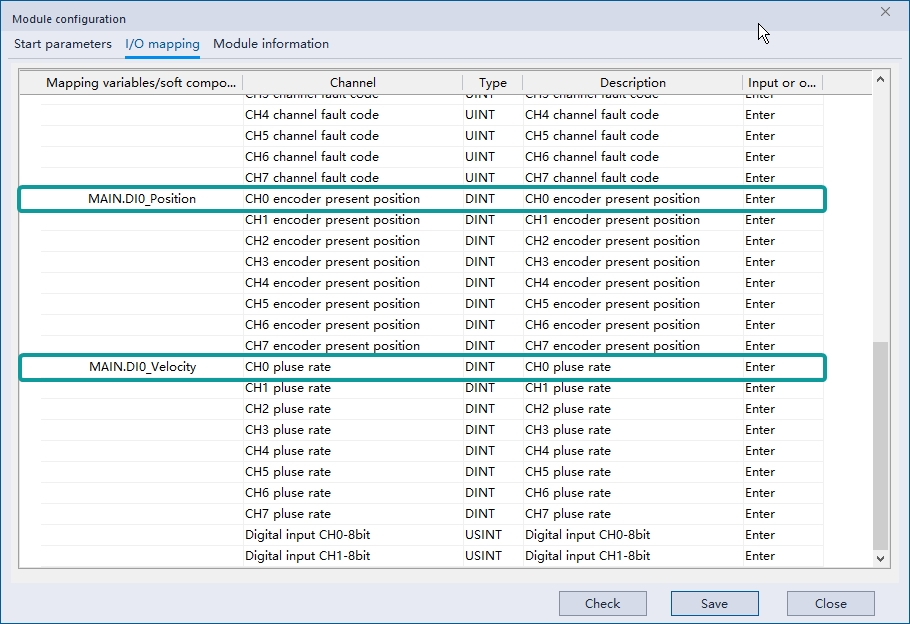Select channel cell CH4 channel fault code
910x624 pixels.
(353, 115)
